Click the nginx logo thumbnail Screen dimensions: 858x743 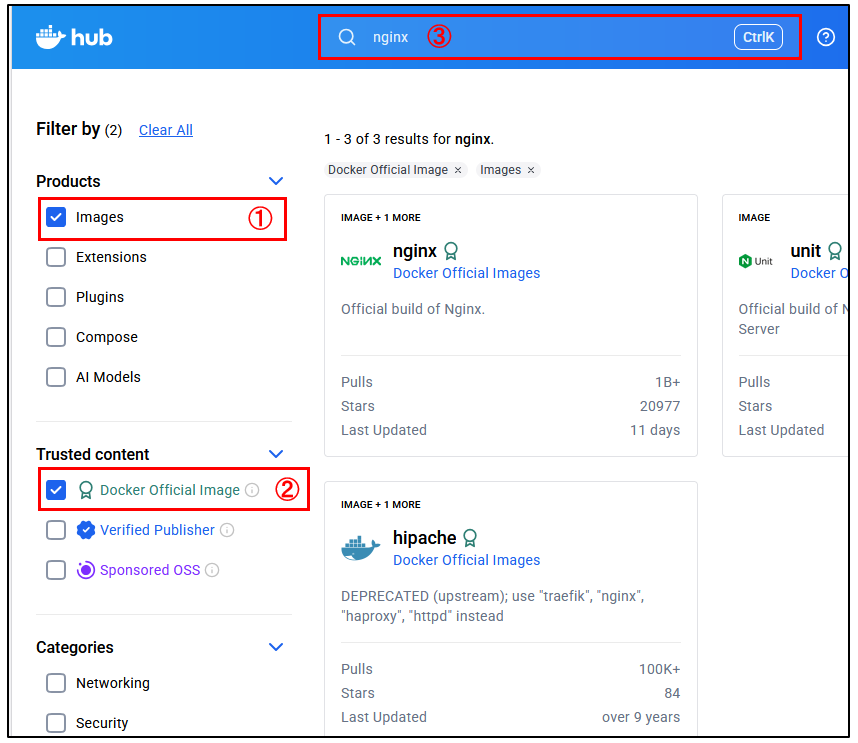tap(360, 261)
